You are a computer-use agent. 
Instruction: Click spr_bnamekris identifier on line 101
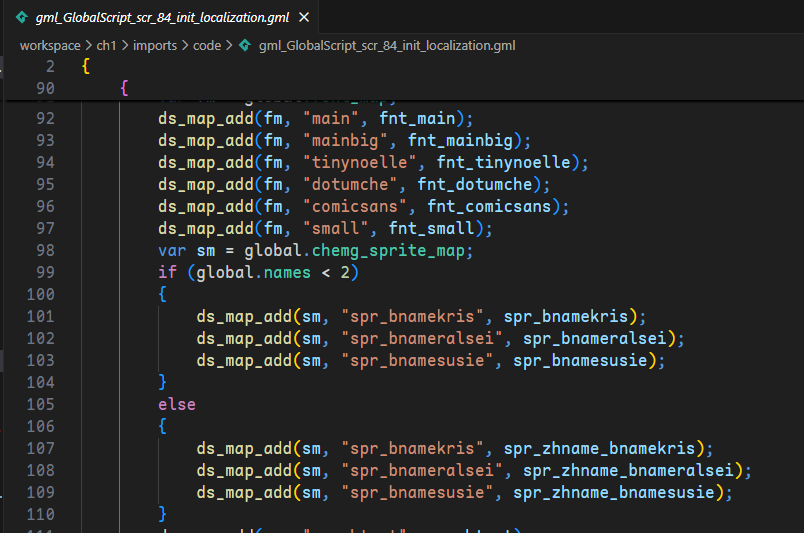coord(566,317)
